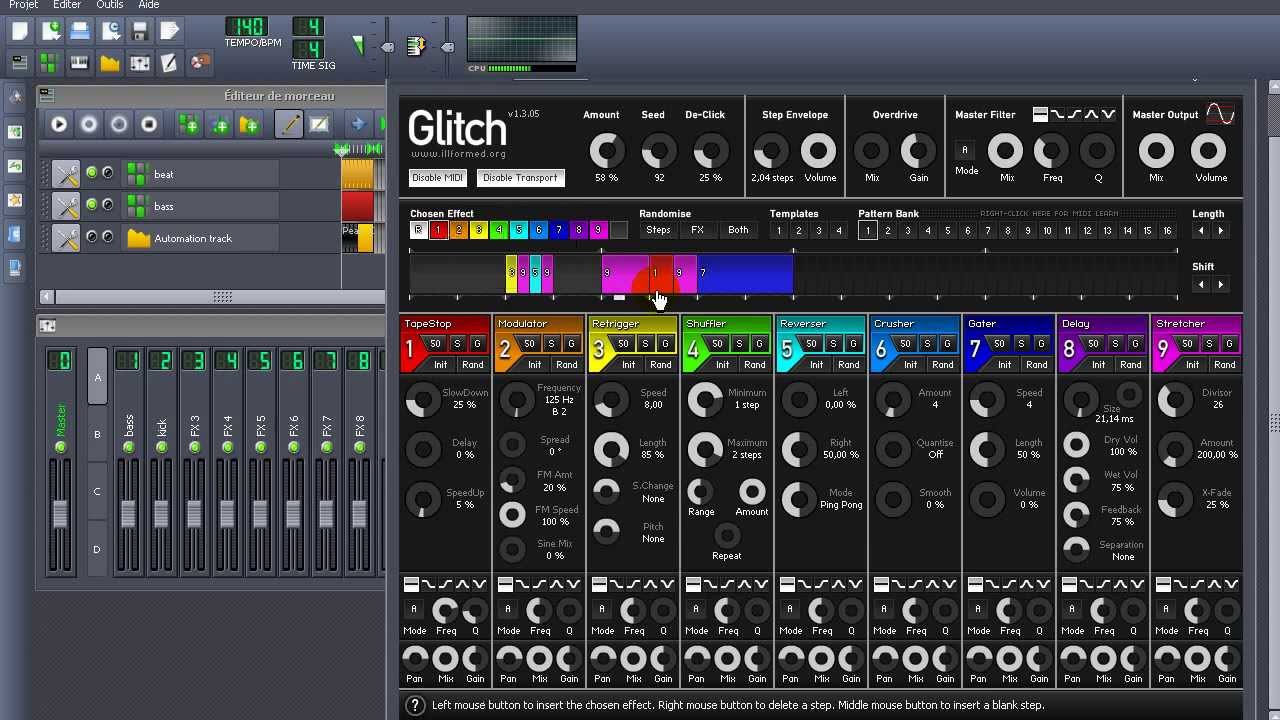The image size is (1280, 720).
Task: Open the Outils menu
Action: pyautogui.click(x=109, y=5)
